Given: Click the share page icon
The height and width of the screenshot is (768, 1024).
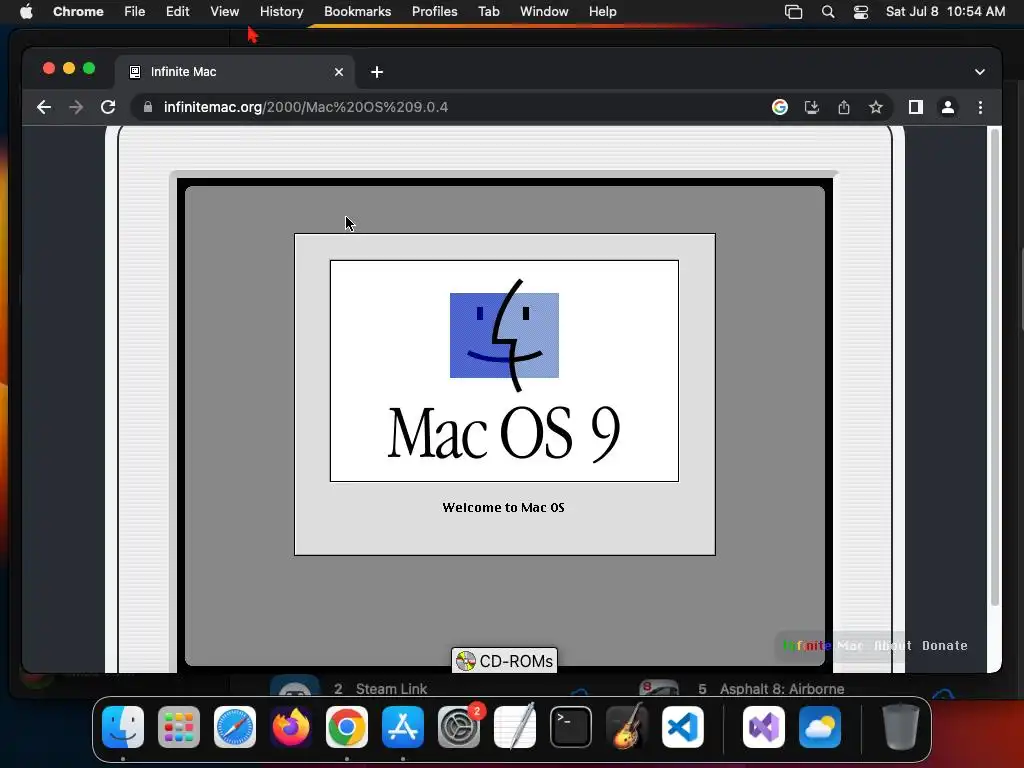Looking at the screenshot, I should 844,107.
